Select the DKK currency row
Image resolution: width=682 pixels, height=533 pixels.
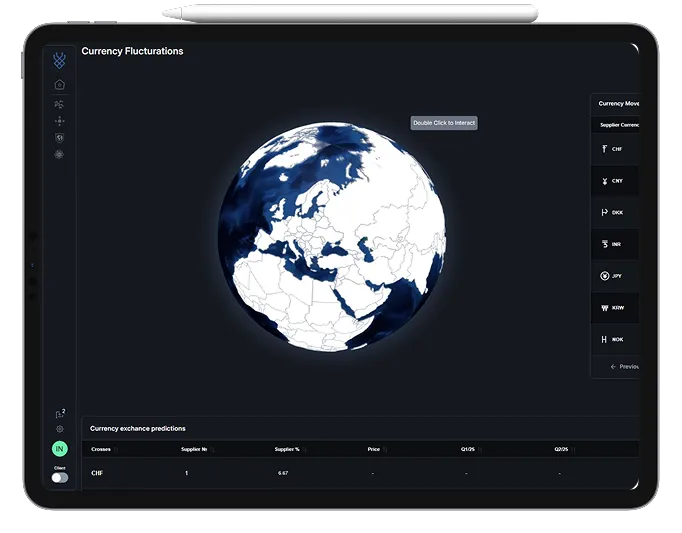click(x=615, y=213)
